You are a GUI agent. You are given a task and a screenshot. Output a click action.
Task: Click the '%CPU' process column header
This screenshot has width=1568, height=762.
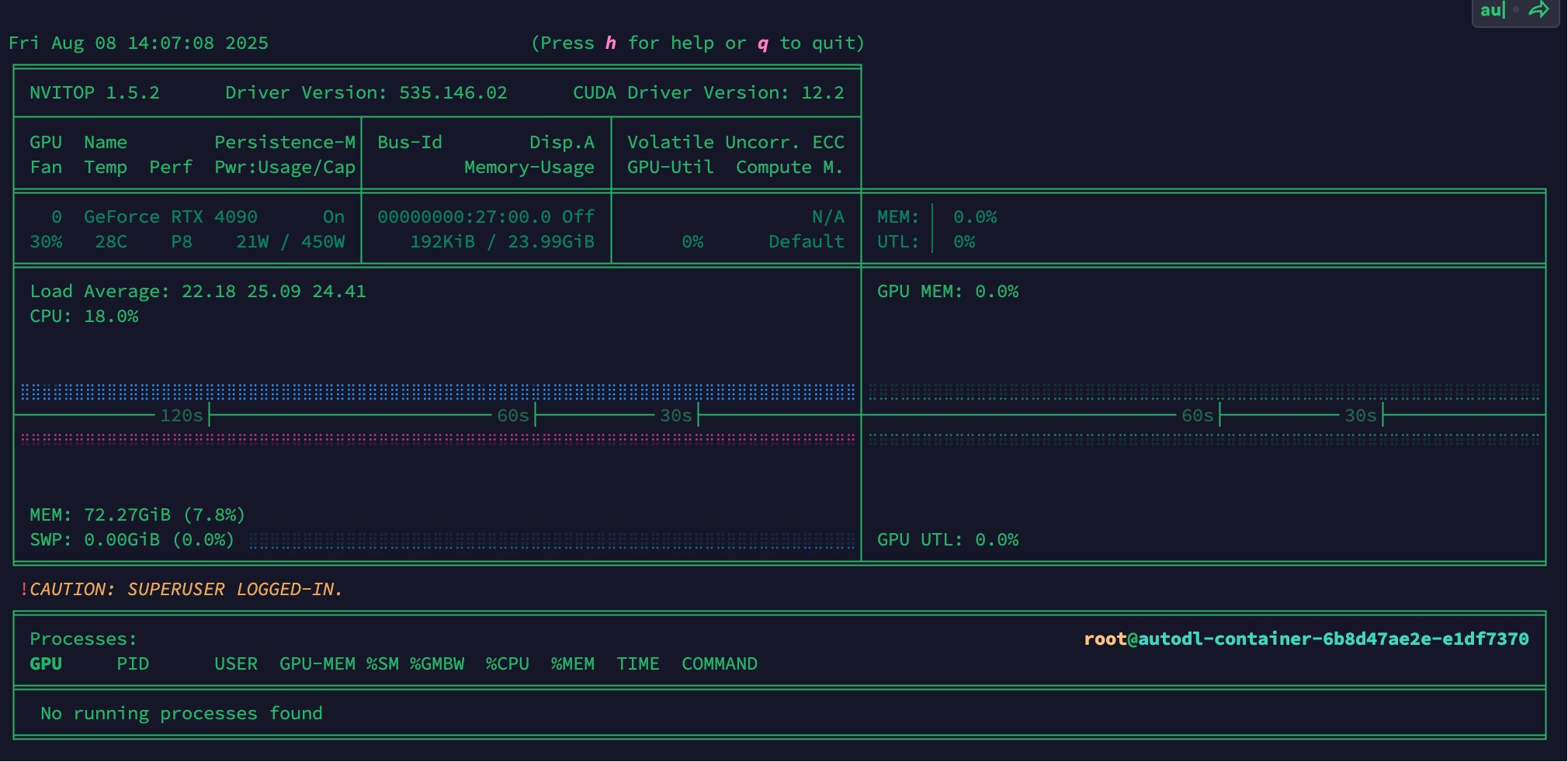(508, 664)
